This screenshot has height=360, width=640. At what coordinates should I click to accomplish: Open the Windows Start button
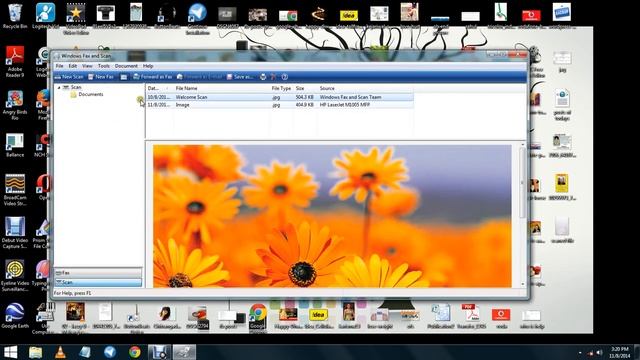pyautogui.click(x=10, y=352)
